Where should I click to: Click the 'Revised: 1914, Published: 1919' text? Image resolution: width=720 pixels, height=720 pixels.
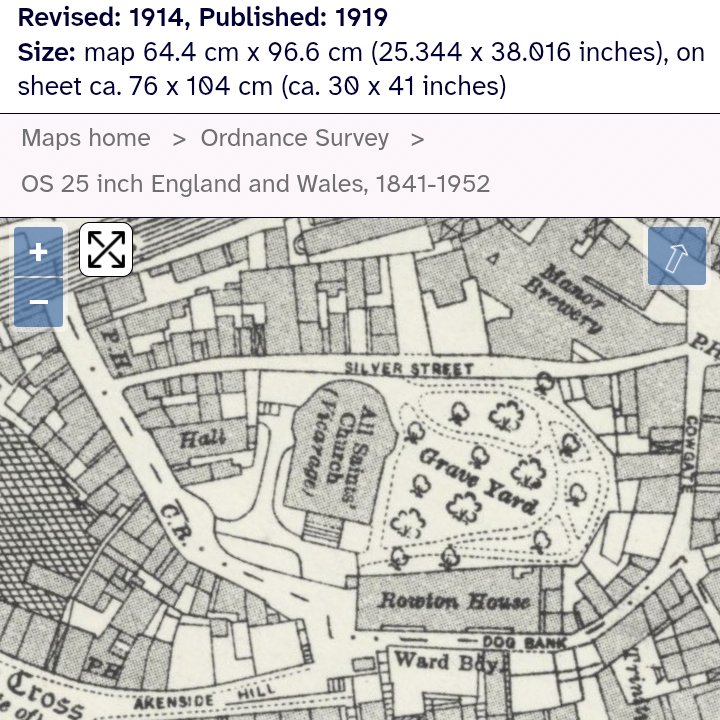(x=202, y=17)
